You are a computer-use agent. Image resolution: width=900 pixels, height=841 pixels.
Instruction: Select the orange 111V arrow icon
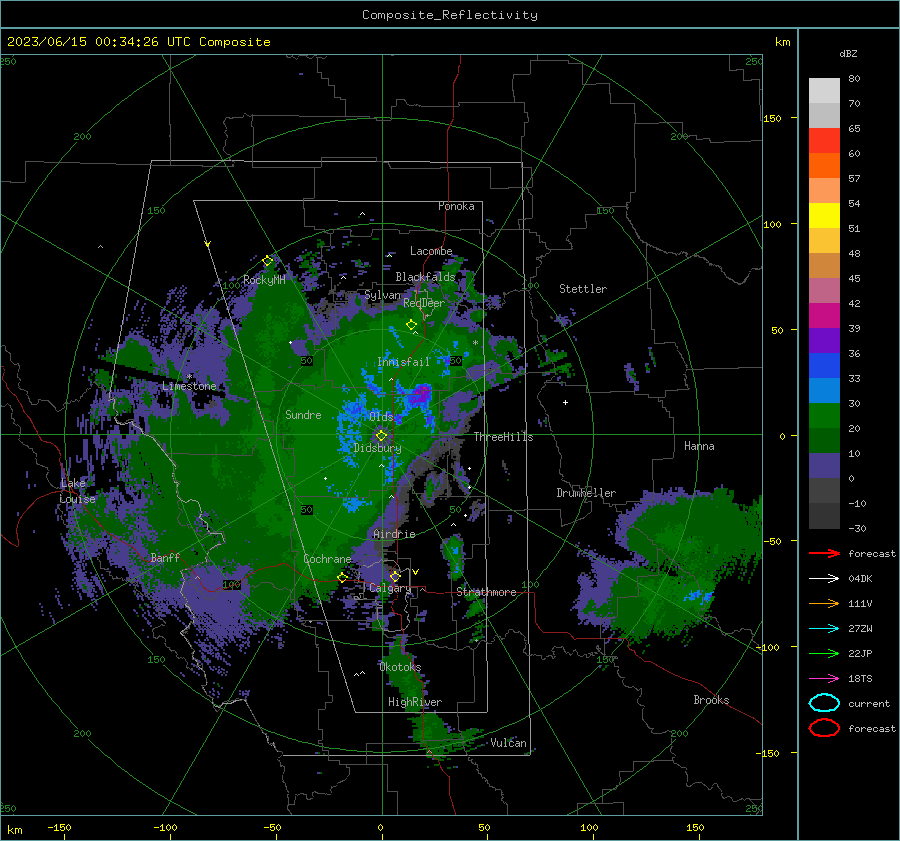824,603
